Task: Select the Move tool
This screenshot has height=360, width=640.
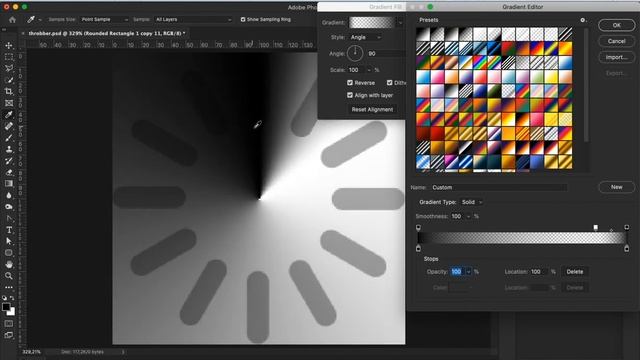Action: 9,46
